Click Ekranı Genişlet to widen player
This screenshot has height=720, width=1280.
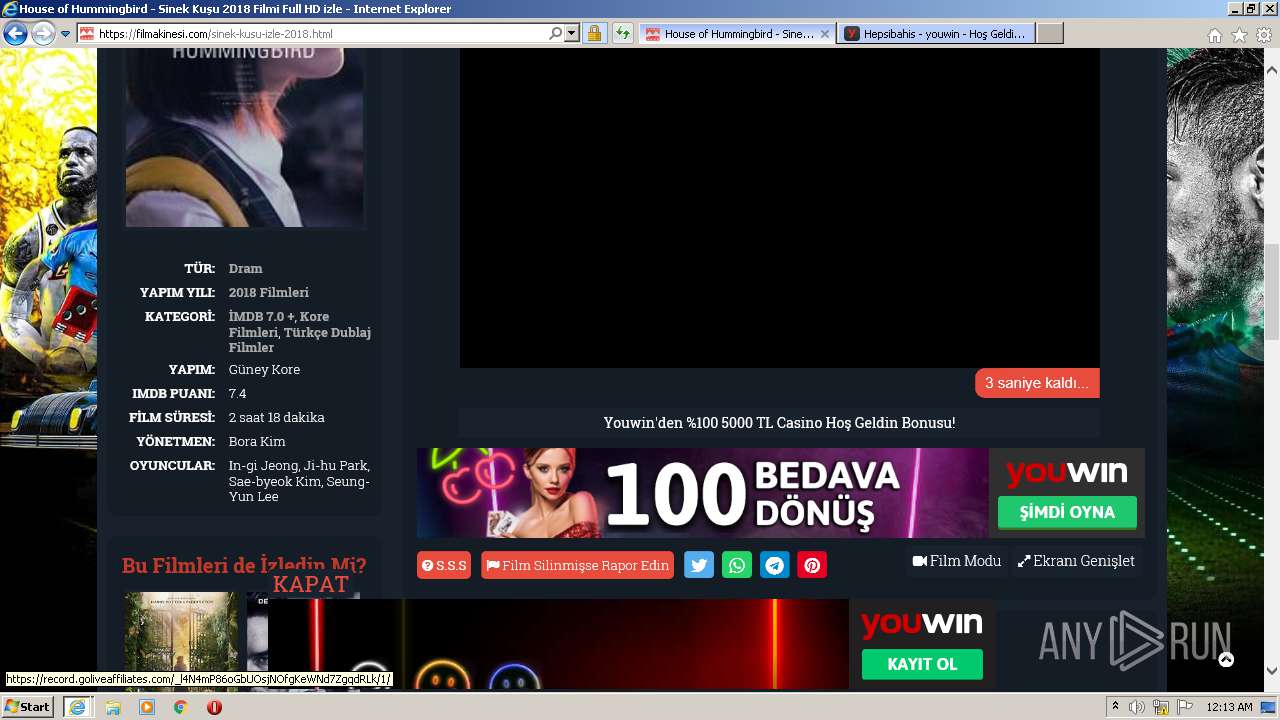pos(1076,561)
